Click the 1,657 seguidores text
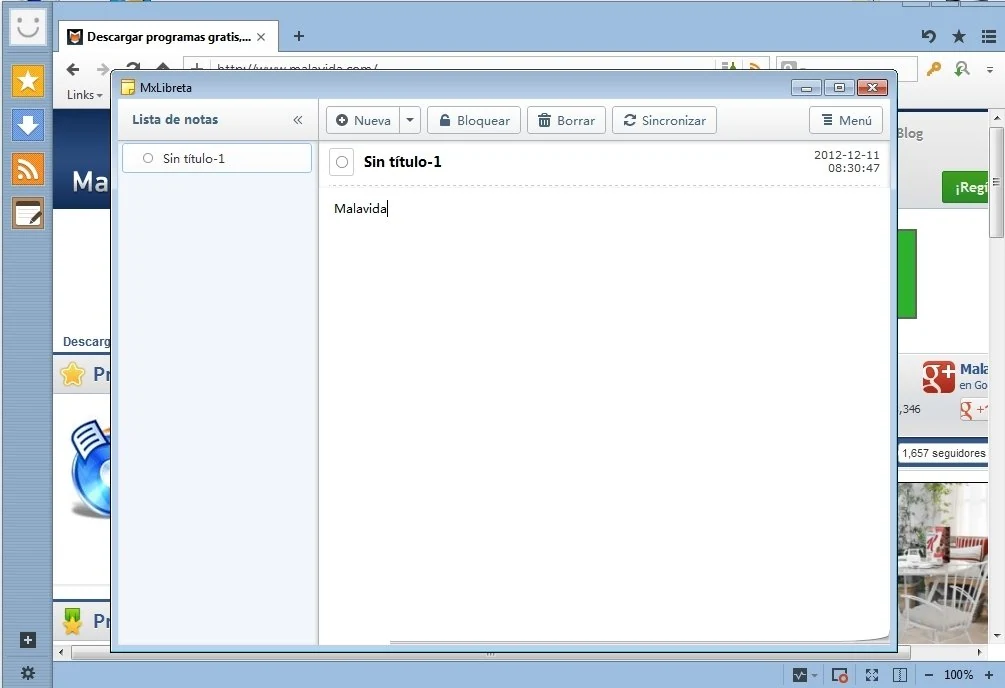This screenshot has height=688, width=1005. pos(943,453)
